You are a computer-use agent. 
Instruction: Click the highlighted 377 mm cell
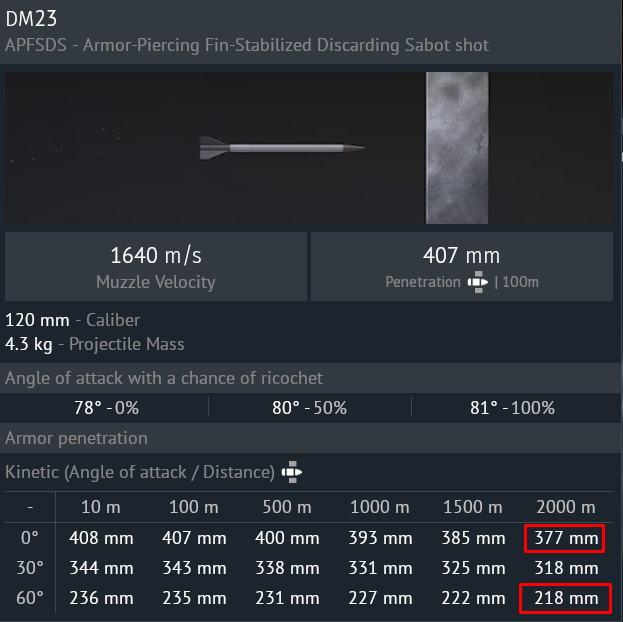(561, 538)
